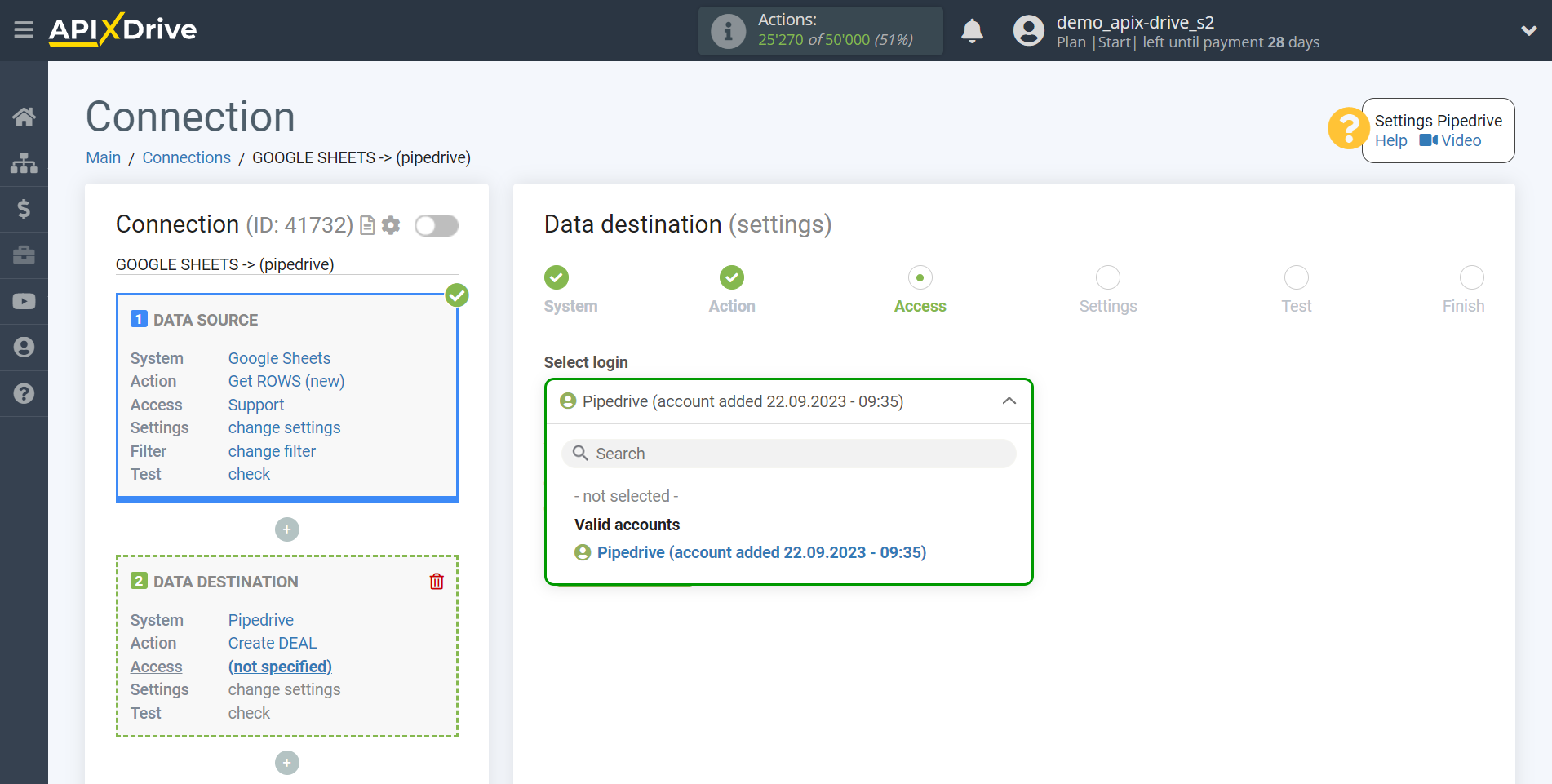Click the underlined Access label in Data Destination
1552x784 pixels.
(x=157, y=667)
